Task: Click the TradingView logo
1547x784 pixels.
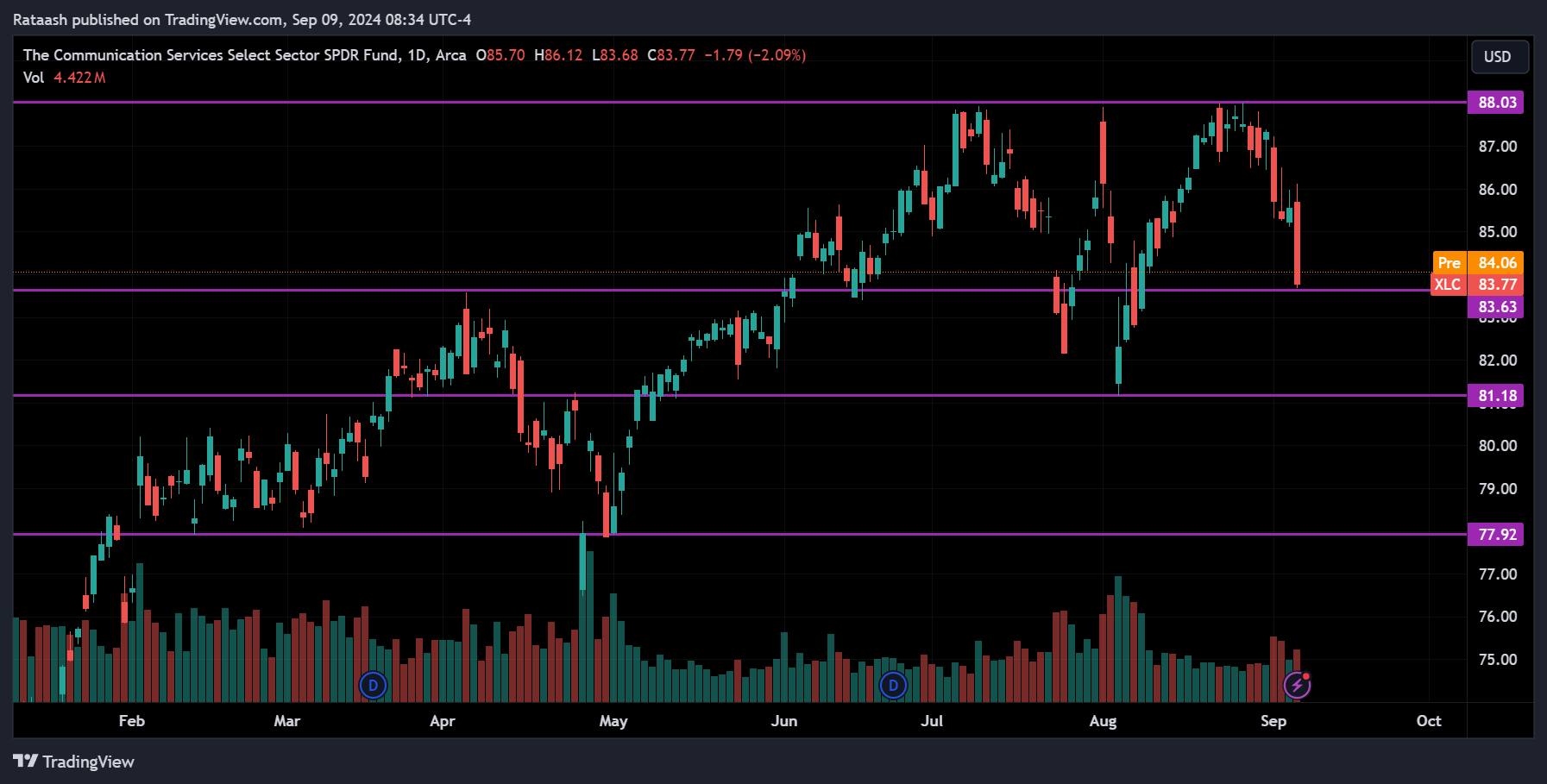Action: pyautogui.click(x=73, y=762)
